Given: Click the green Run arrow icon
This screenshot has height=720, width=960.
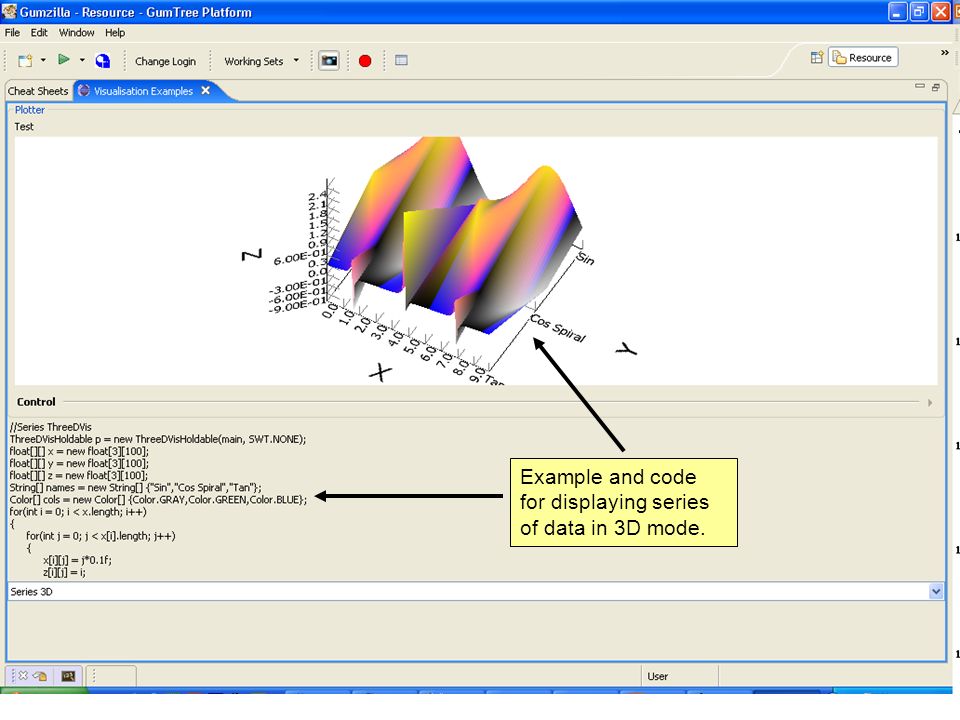Looking at the screenshot, I should 63,59.
